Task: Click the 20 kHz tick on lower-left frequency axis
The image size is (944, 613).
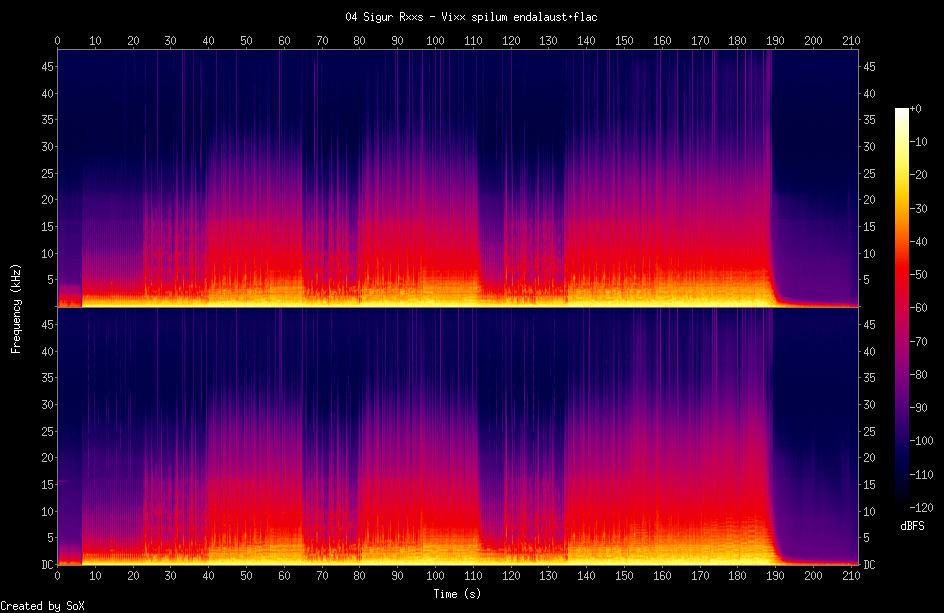Action: (45, 458)
